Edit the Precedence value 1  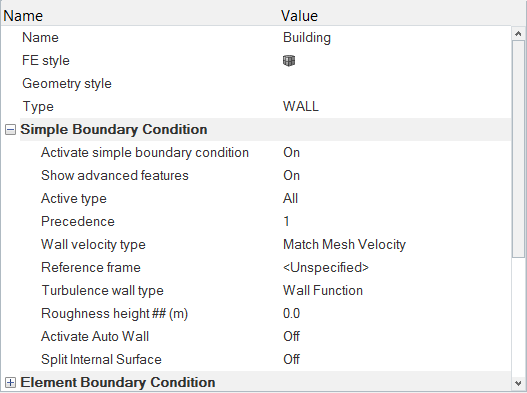coord(396,222)
